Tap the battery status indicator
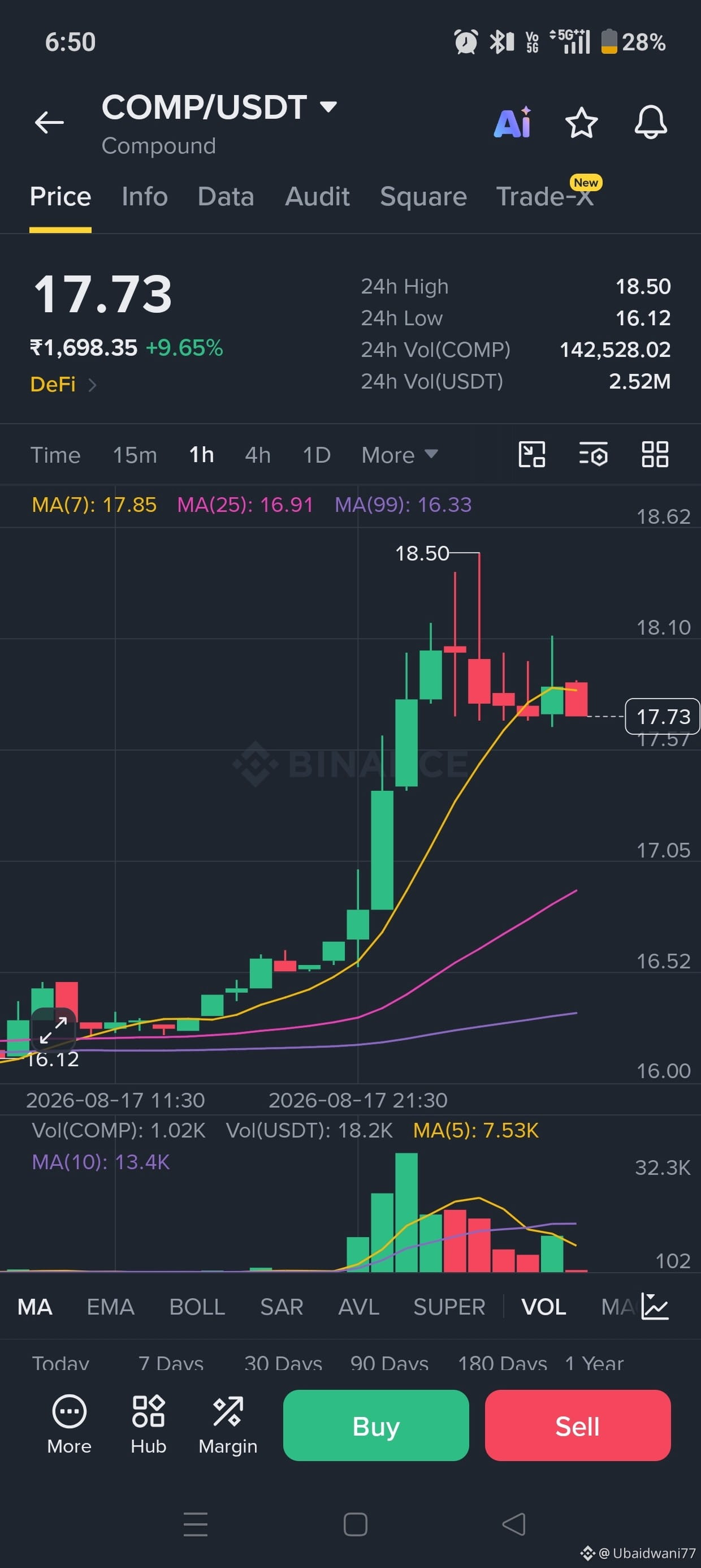Image resolution: width=701 pixels, height=1568 pixels. point(634,42)
